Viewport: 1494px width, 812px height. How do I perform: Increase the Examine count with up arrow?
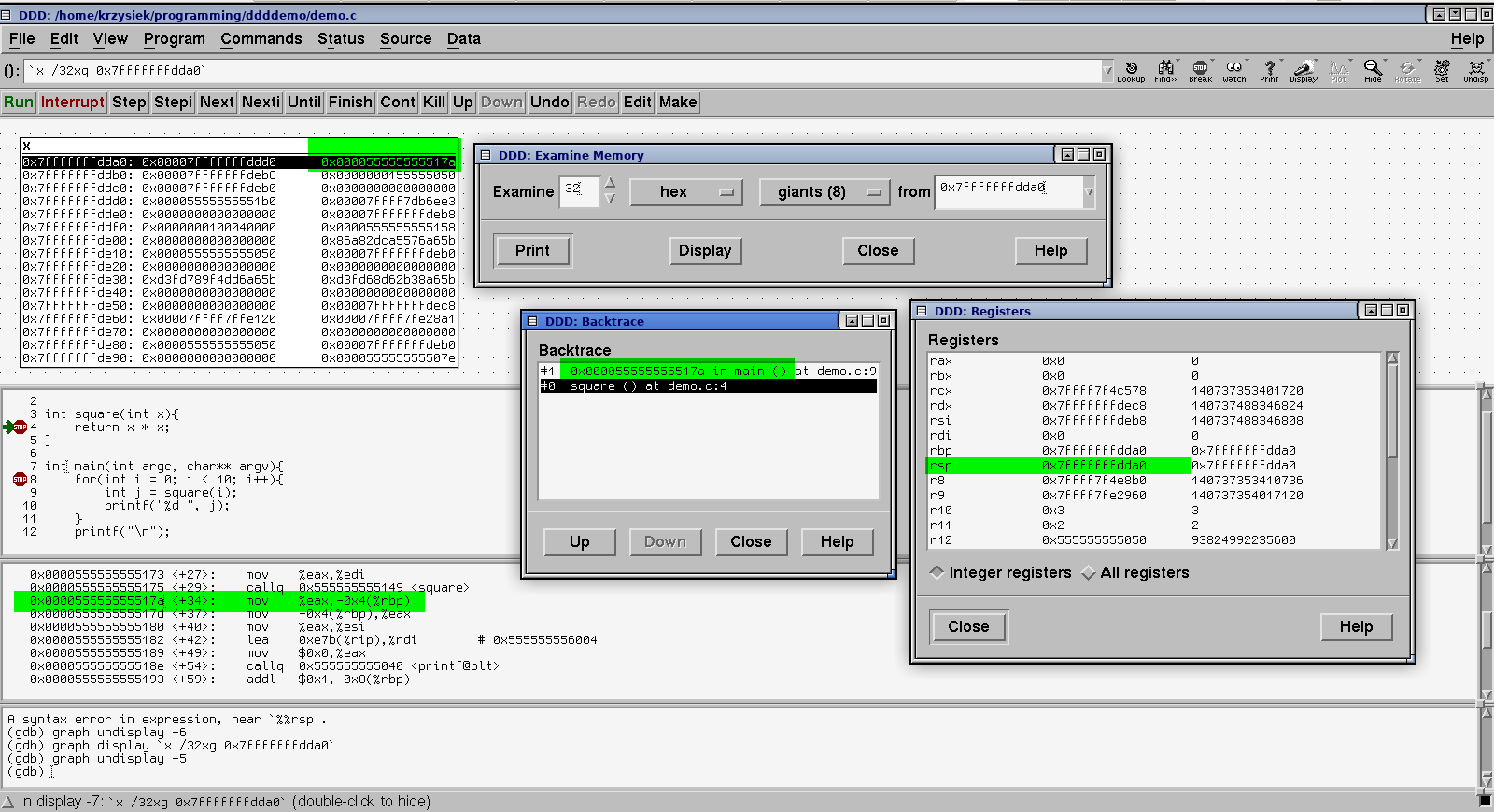click(x=610, y=183)
